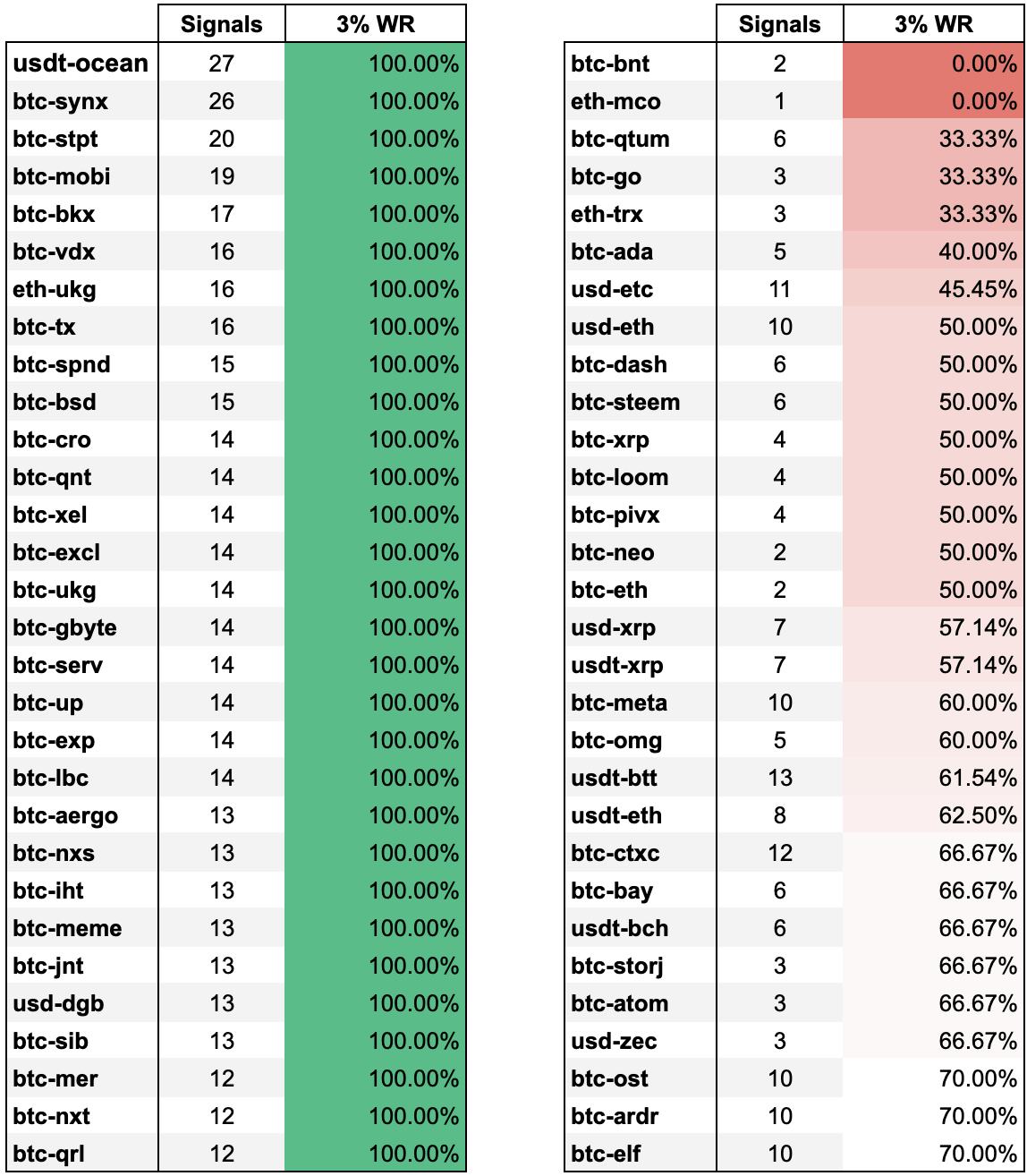Click the 45.45% win rate cell
This screenshot has width=1027, height=1176.
pyautogui.click(x=933, y=289)
